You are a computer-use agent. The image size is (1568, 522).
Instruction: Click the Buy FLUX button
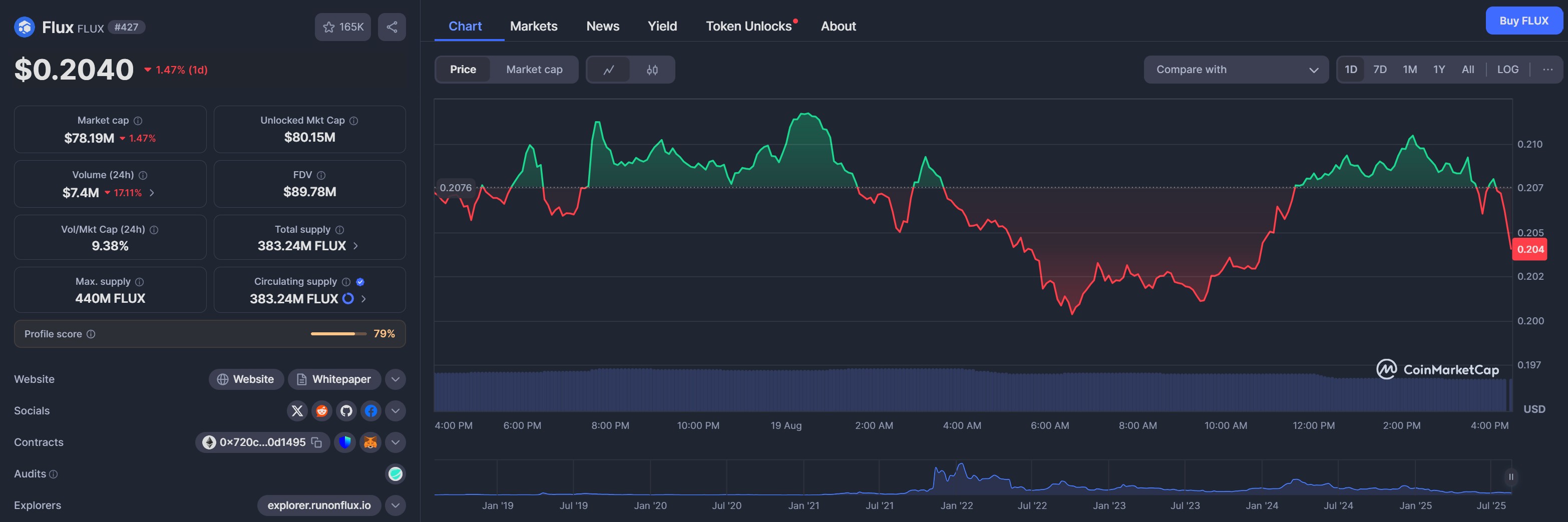[x=1523, y=21]
